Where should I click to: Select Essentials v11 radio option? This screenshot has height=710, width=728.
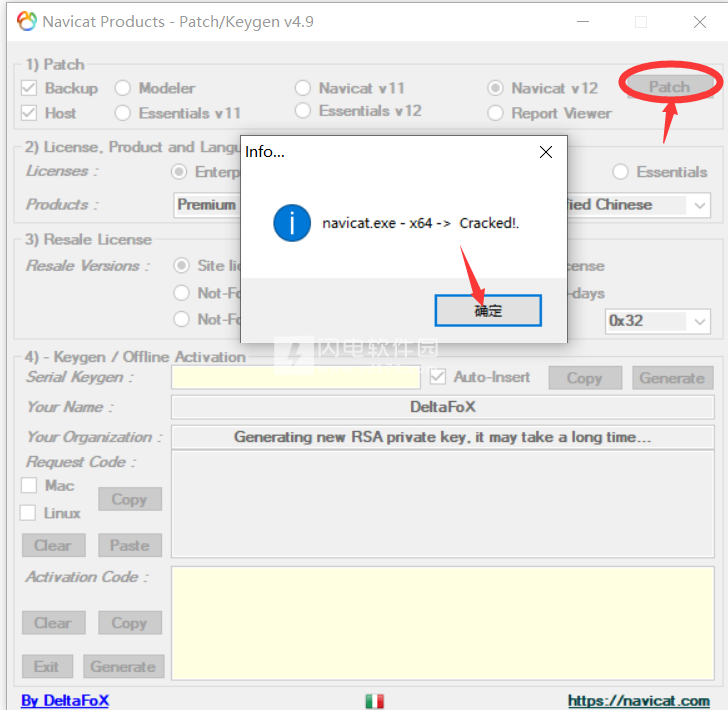123,113
